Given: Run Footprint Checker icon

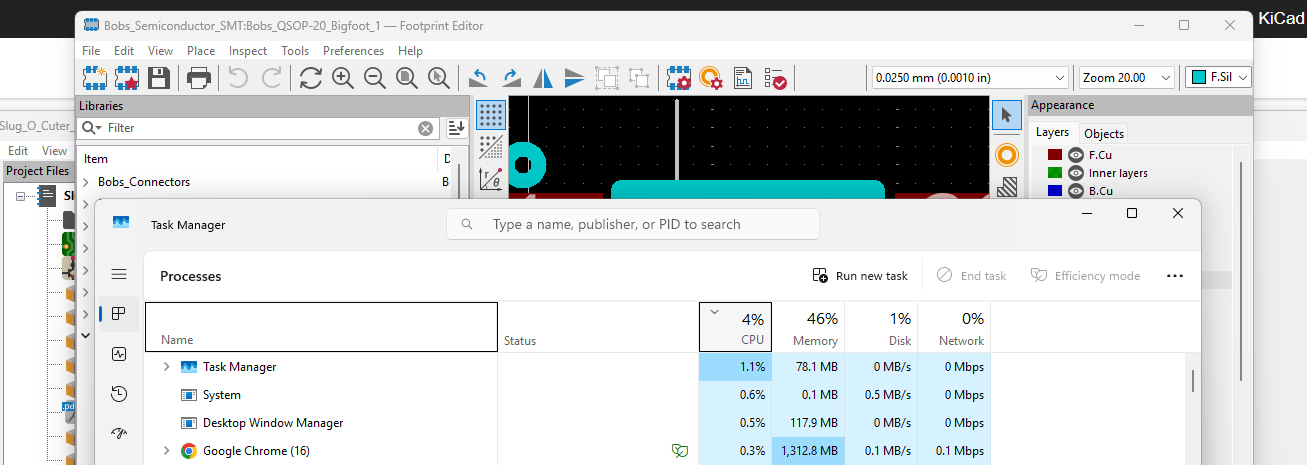Looking at the screenshot, I should pyautogui.click(x=775, y=77).
